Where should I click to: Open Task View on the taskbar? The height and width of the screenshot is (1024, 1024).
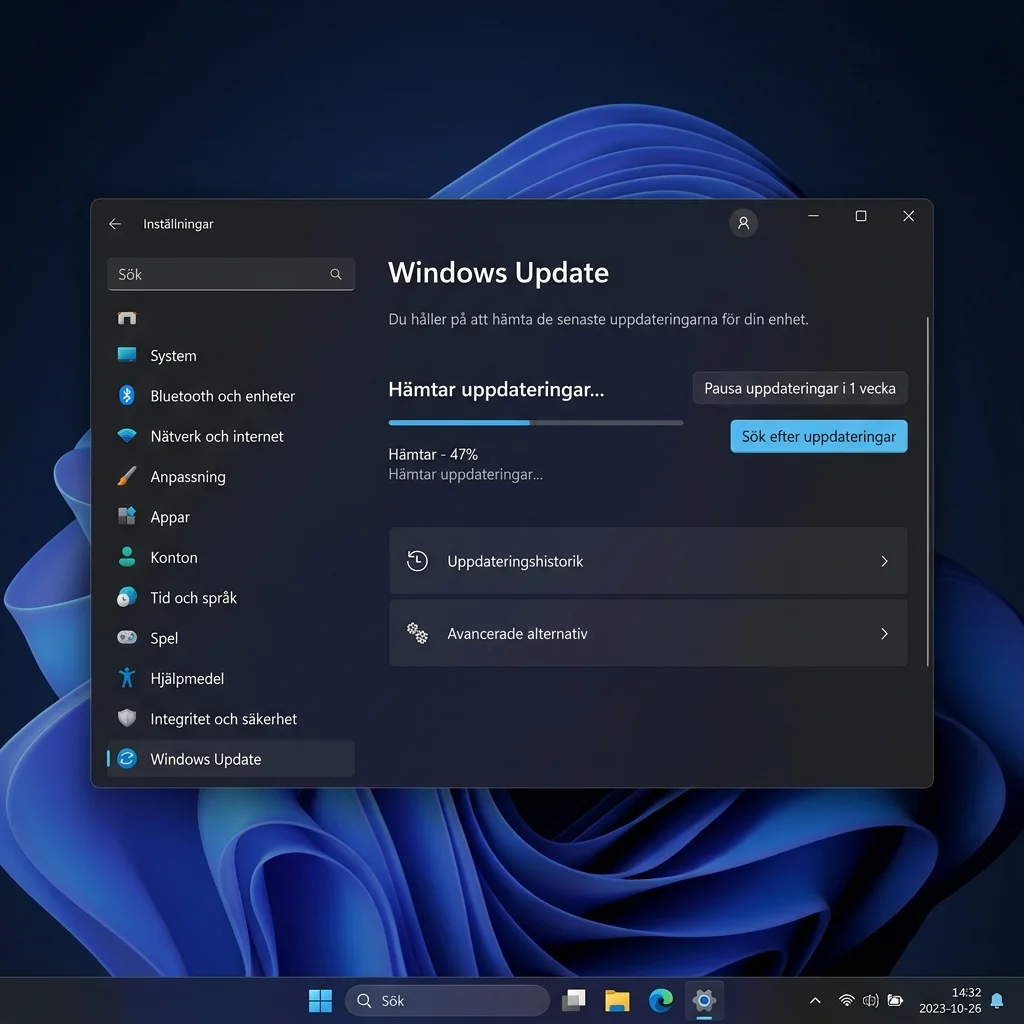pyautogui.click(x=573, y=1000)
